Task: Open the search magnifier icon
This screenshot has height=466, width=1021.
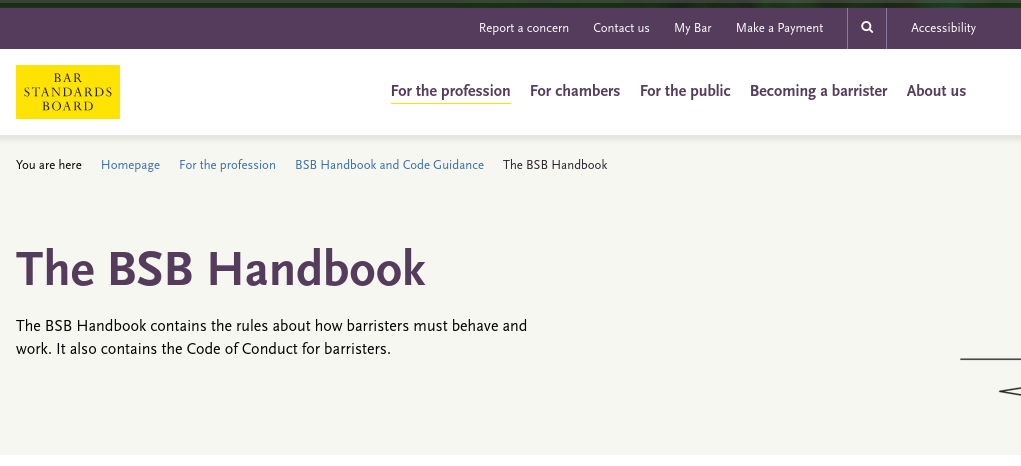Action: click(867, 27)
